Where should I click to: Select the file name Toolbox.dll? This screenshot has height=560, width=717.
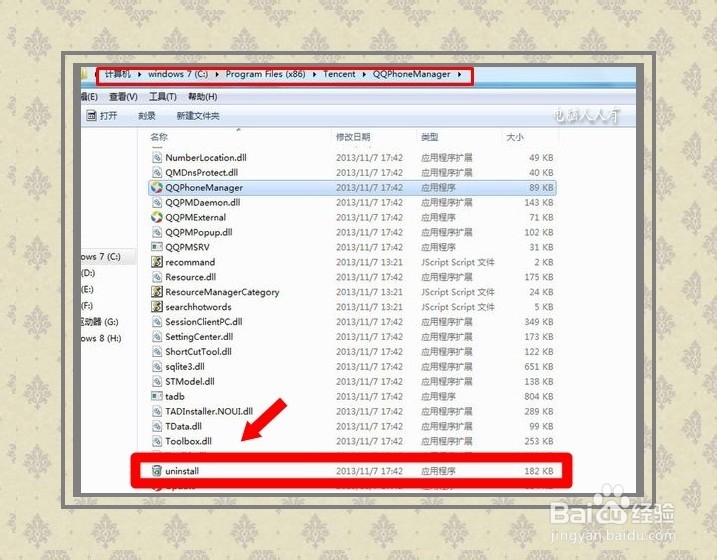pyautogui.click(x=188, y=441)
